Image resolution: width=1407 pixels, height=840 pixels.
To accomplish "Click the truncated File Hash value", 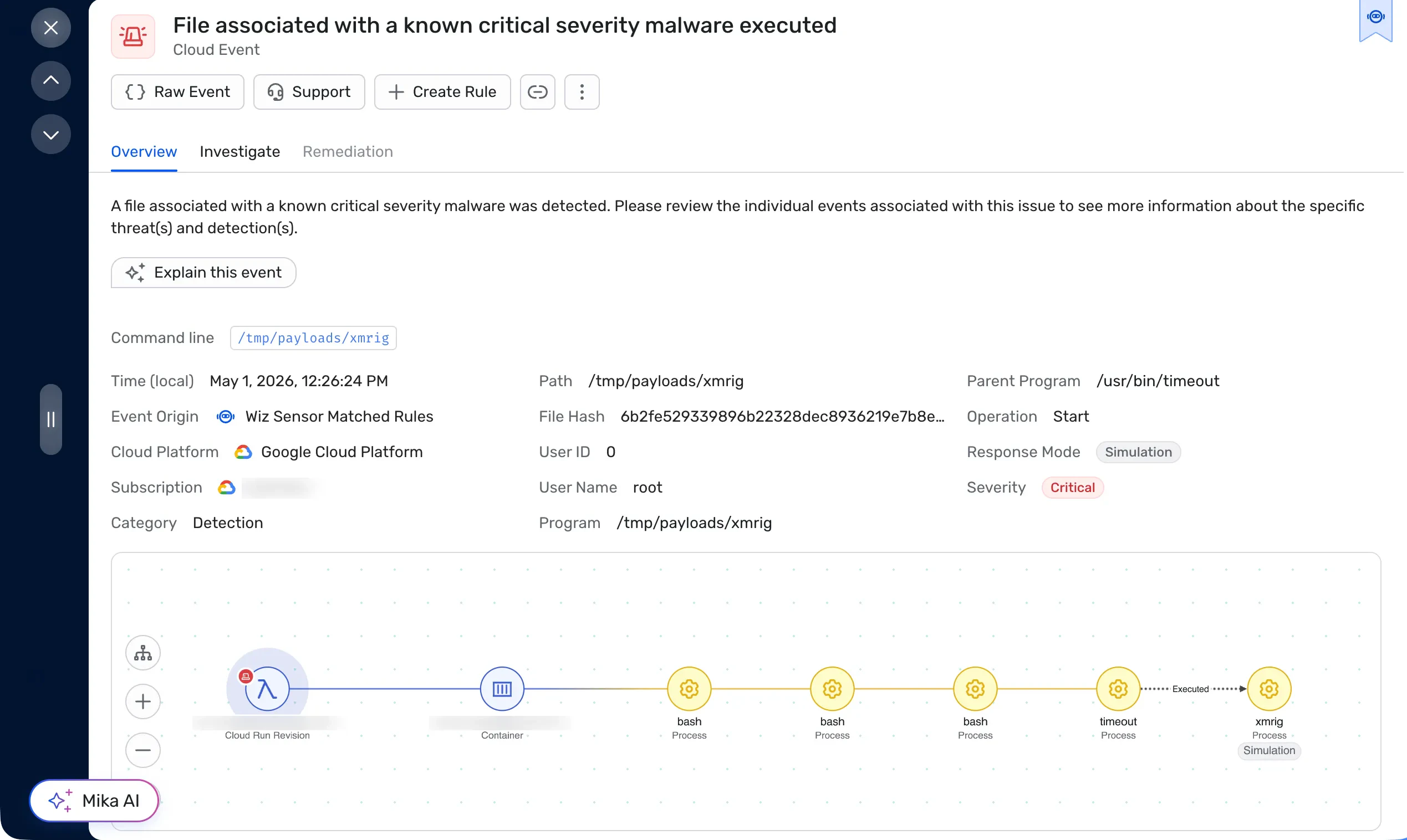I will (x=782, y=417).
